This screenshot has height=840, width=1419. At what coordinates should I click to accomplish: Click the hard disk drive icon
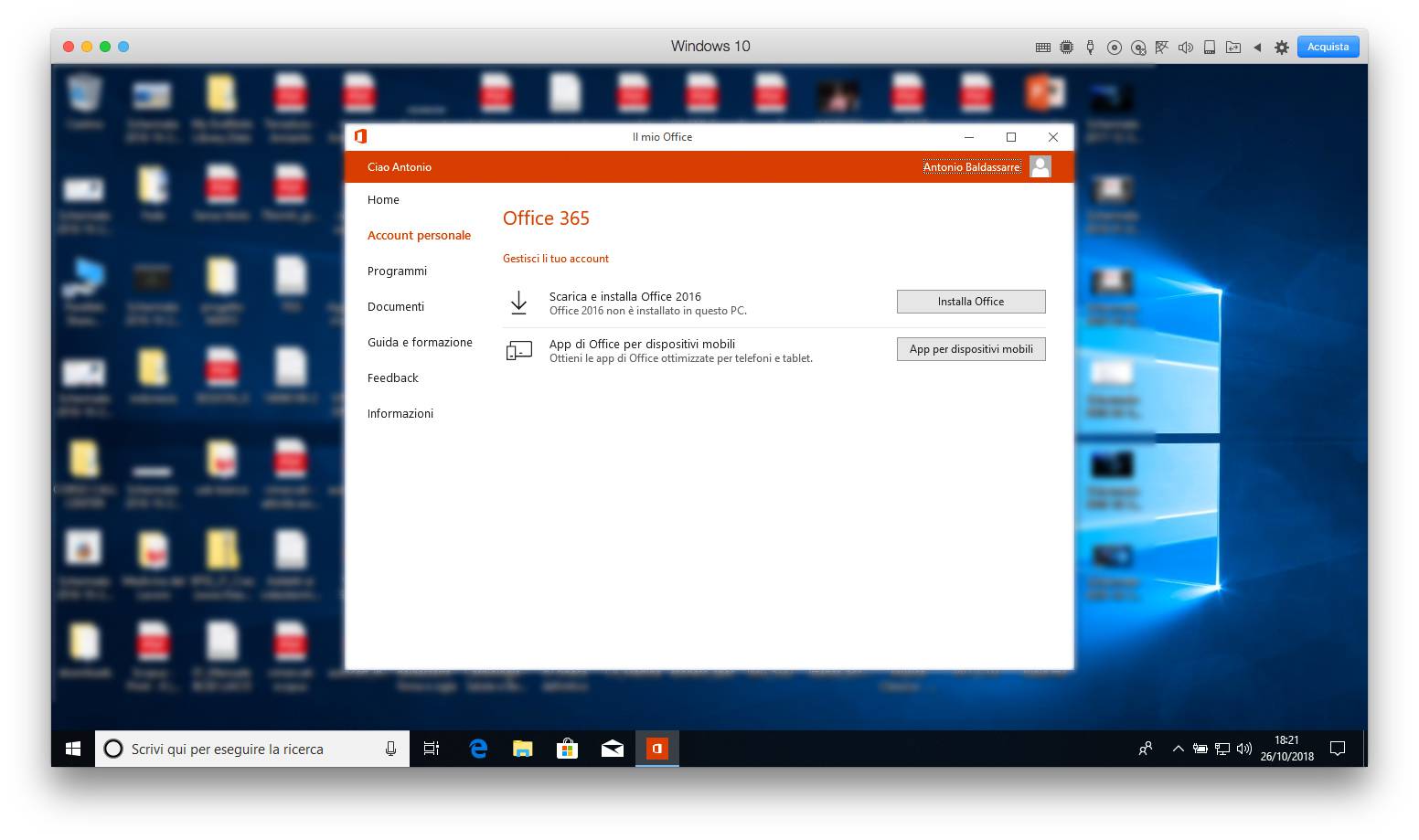(x=1210, y=48)
